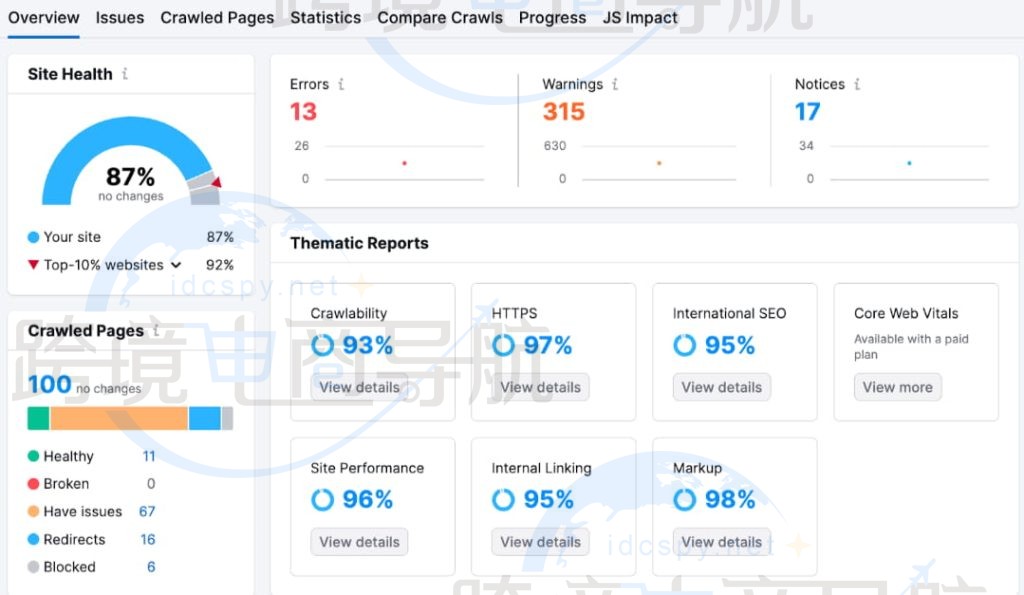This screenshot has height=595, width=1024.
Task: Click the Errors trend sparkline dot
Action: pos(404,162)
